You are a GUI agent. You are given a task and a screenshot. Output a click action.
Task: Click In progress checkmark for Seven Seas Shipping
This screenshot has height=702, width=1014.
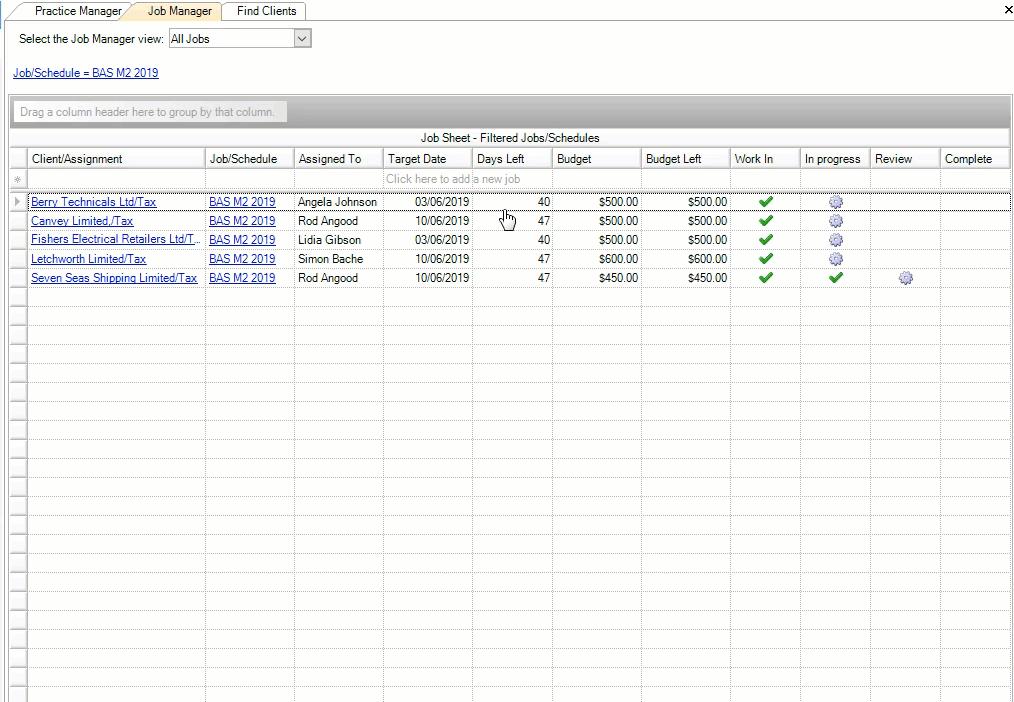click(x=836, y=278)
